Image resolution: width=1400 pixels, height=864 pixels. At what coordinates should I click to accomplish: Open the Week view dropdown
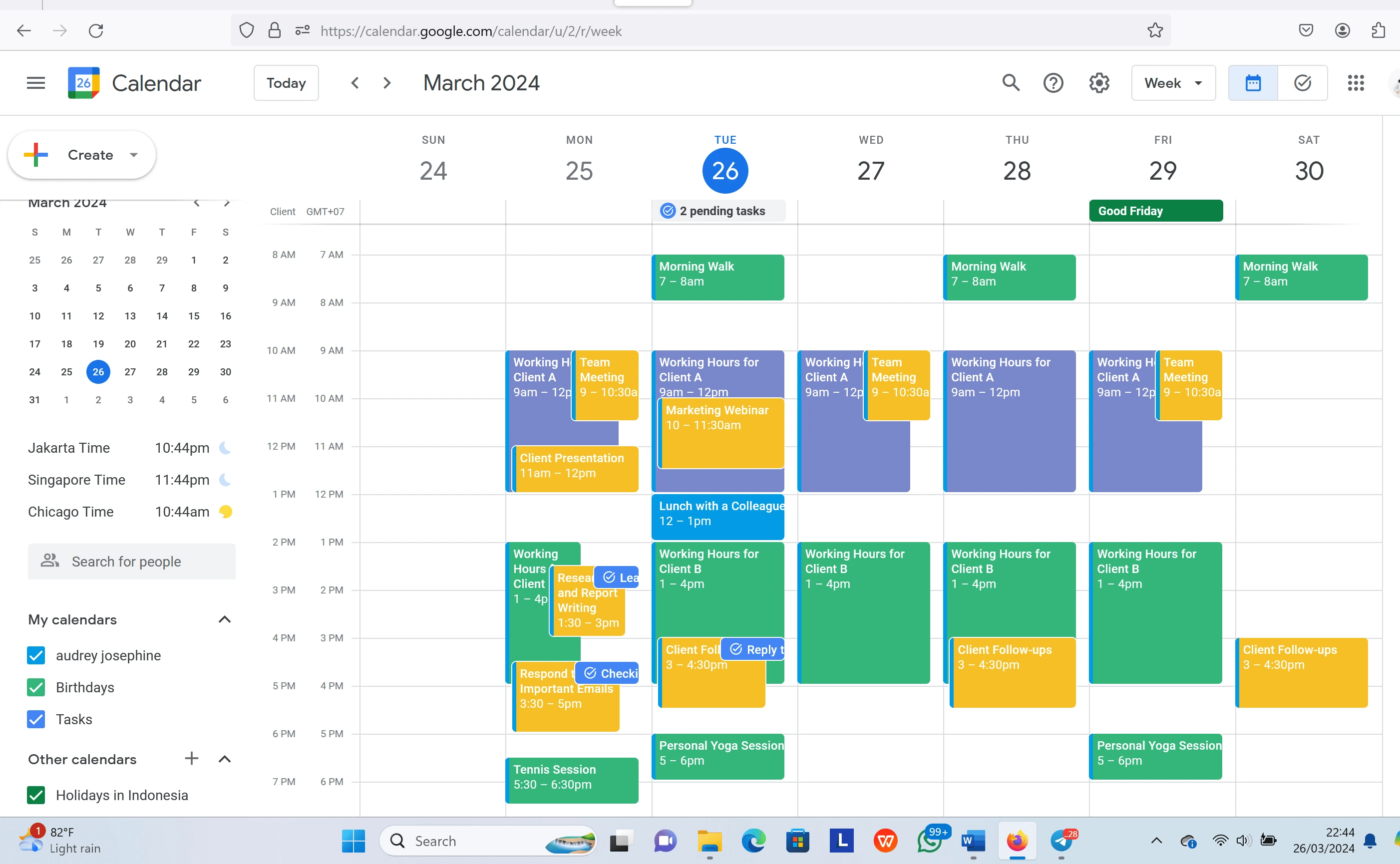tap(1172, 83)
